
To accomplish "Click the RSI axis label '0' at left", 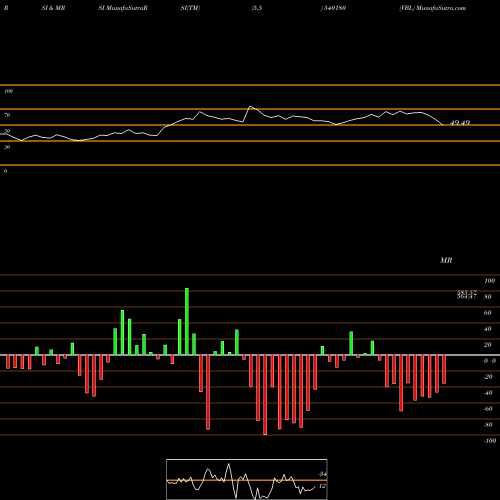I will (5, 171).
